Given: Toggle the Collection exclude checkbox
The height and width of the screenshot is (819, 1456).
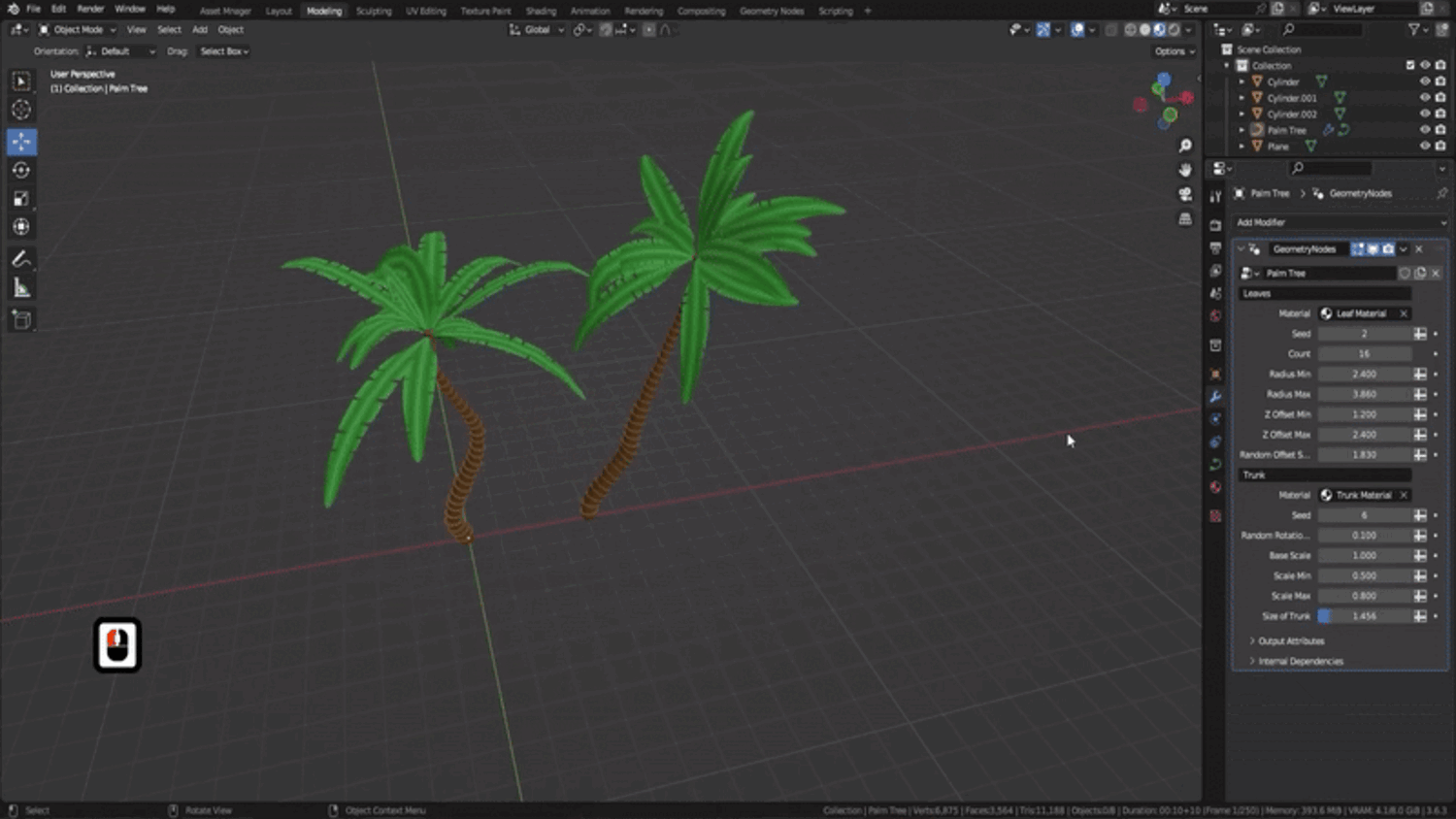Looking at the screenshot, I should pos(1410,66).
